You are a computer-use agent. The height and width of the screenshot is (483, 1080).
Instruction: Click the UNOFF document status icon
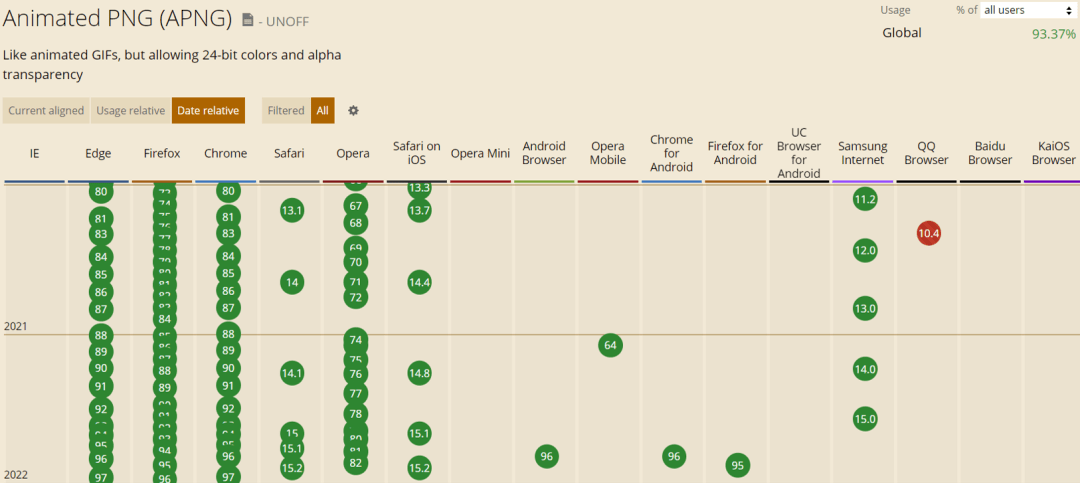[x=248, y=19]
